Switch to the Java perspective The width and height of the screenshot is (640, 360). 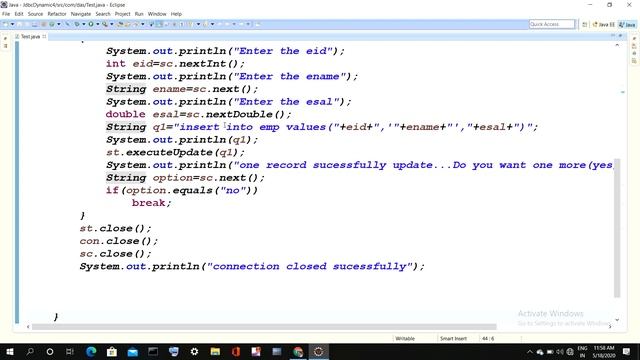627,24
